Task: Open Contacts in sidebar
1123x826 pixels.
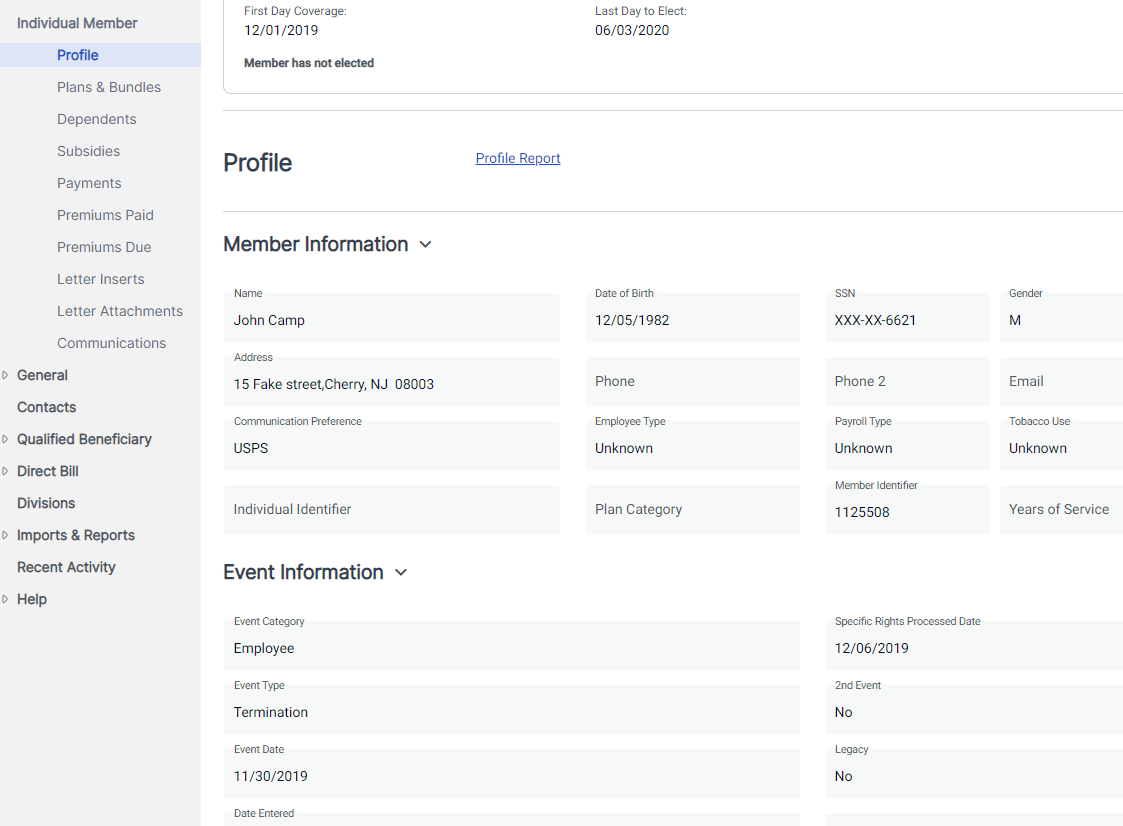Action: click(47, 407)
